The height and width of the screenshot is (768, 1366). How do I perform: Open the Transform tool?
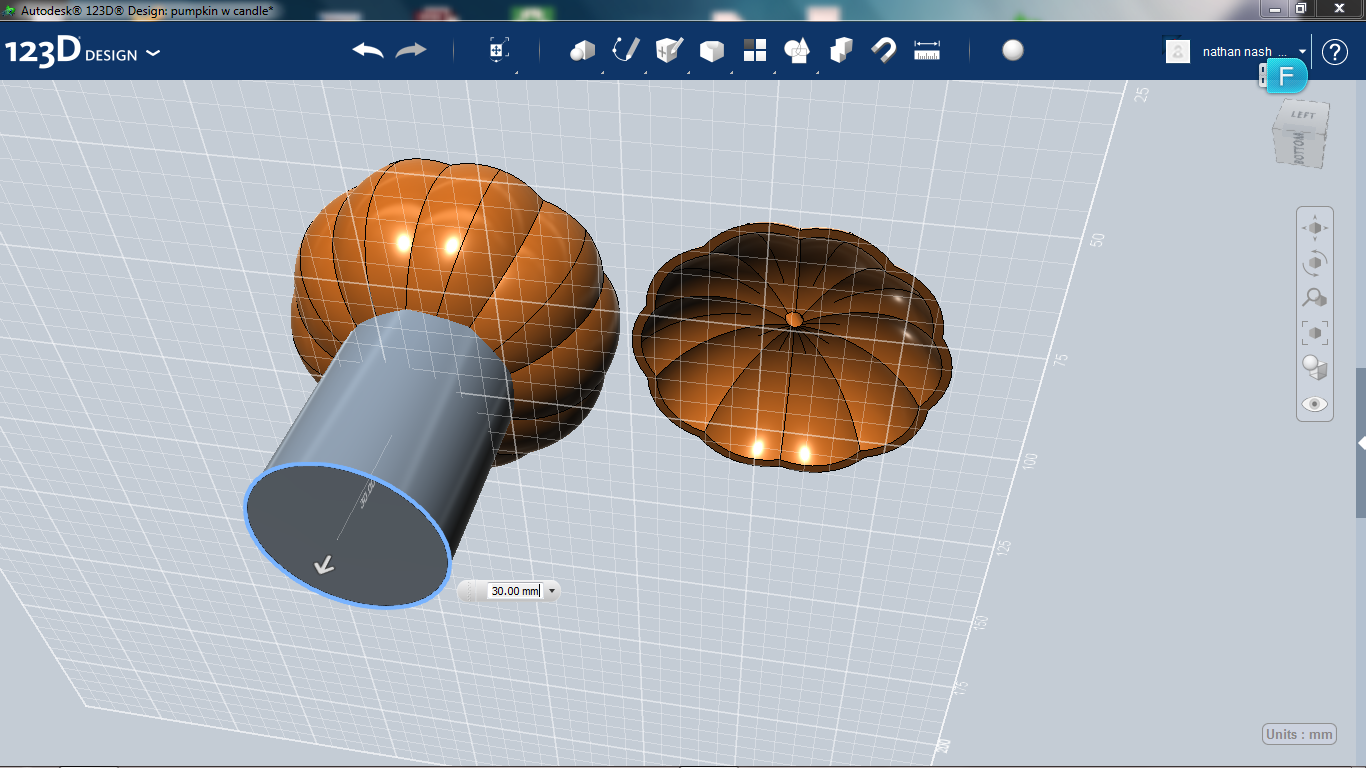coord(499,50)
